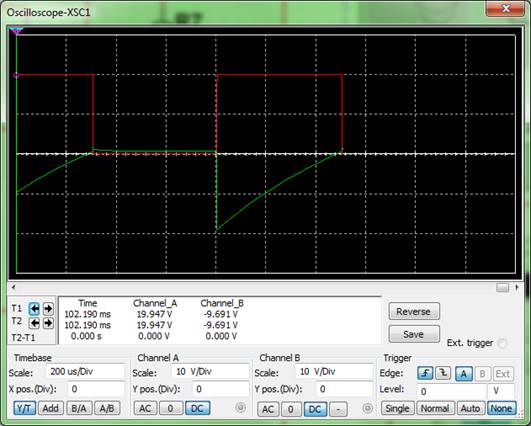The image size is (531, 426).
Task: Click T1 Channel_A reading 19.947 V
Action: [x=154, y=314]
